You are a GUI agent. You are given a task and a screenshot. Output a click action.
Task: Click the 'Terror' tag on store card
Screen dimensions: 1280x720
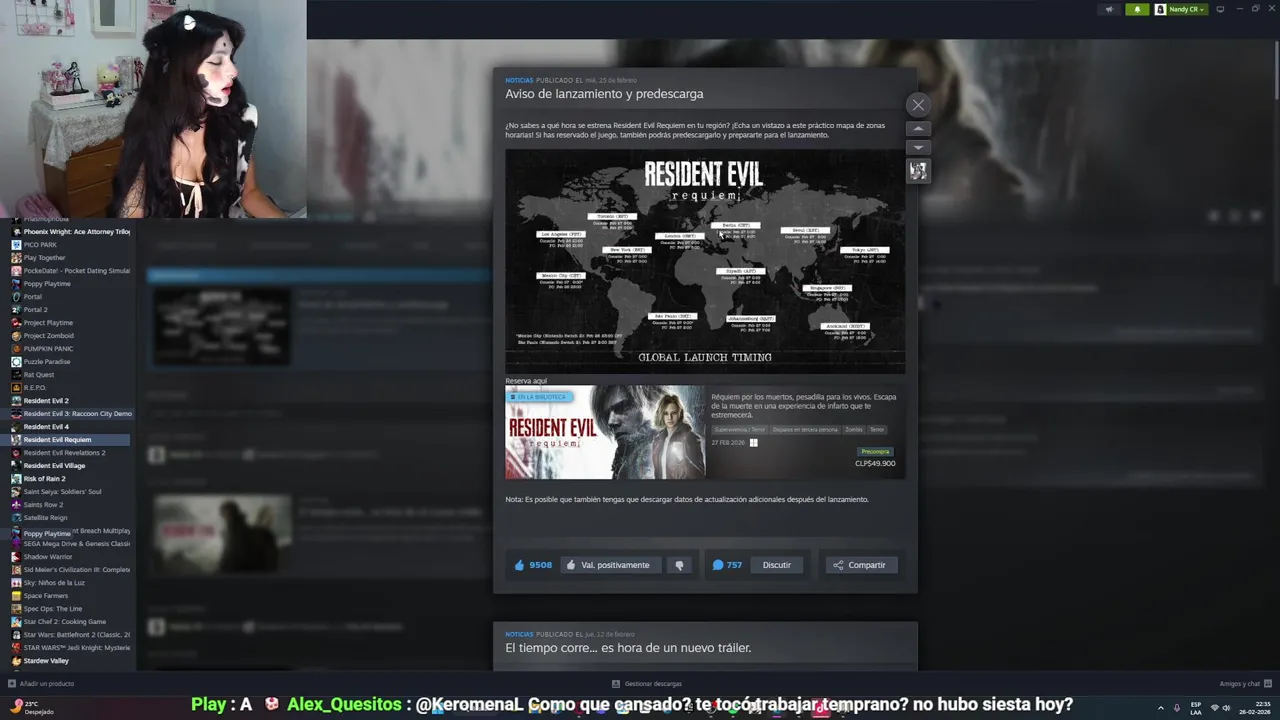pyautogui.click(x=876, y=430)
